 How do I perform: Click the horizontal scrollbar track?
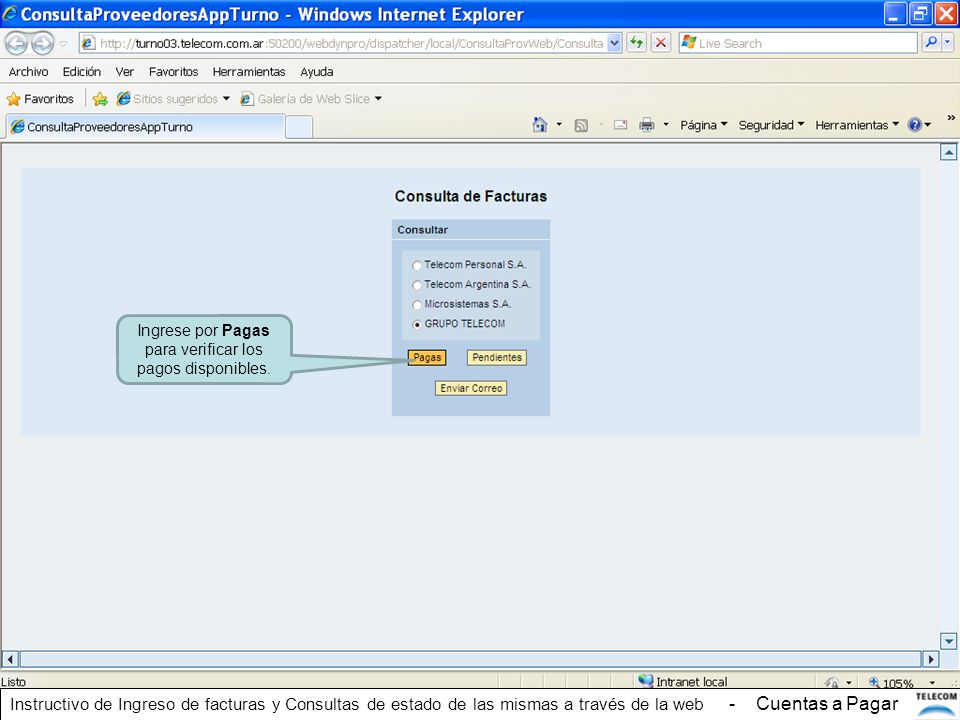coord(470,659)
